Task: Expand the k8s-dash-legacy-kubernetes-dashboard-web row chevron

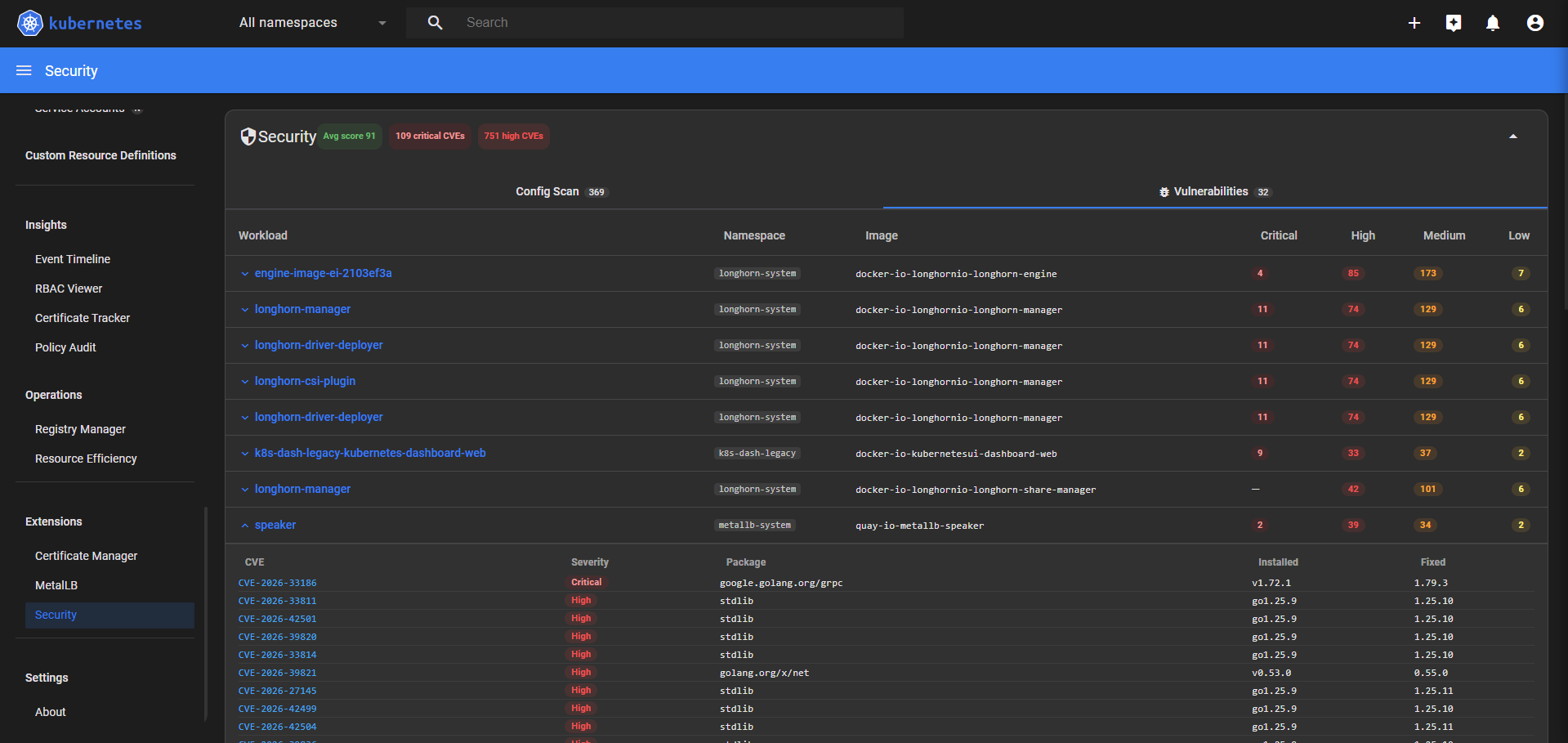Action: 244,454
